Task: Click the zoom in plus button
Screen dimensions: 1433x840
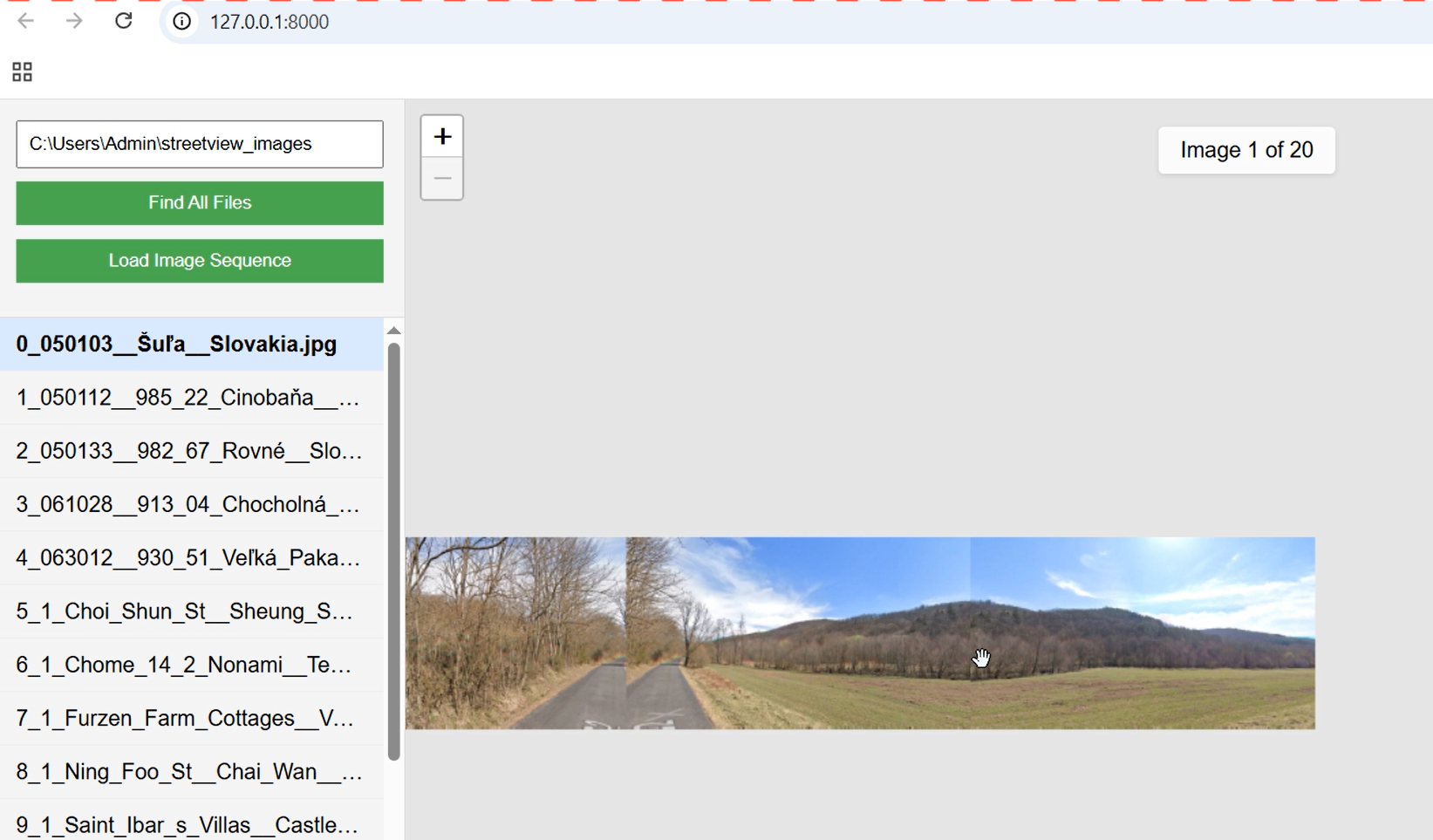Action: (x=442, y=137)
